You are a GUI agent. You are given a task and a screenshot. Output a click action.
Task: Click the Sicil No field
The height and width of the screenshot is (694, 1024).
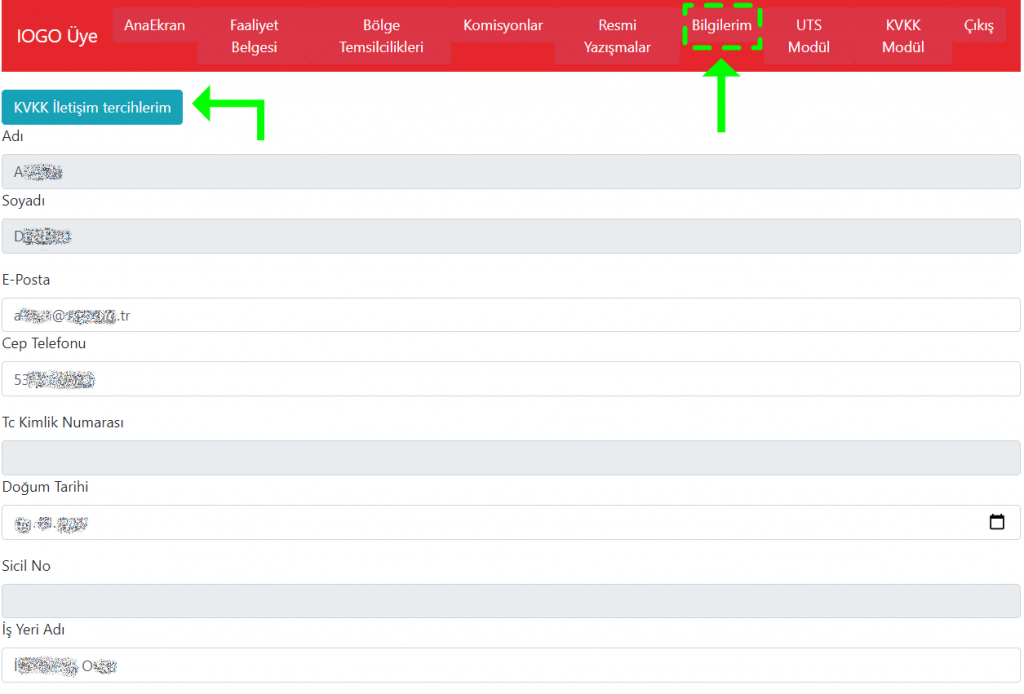tap(511, 601)
